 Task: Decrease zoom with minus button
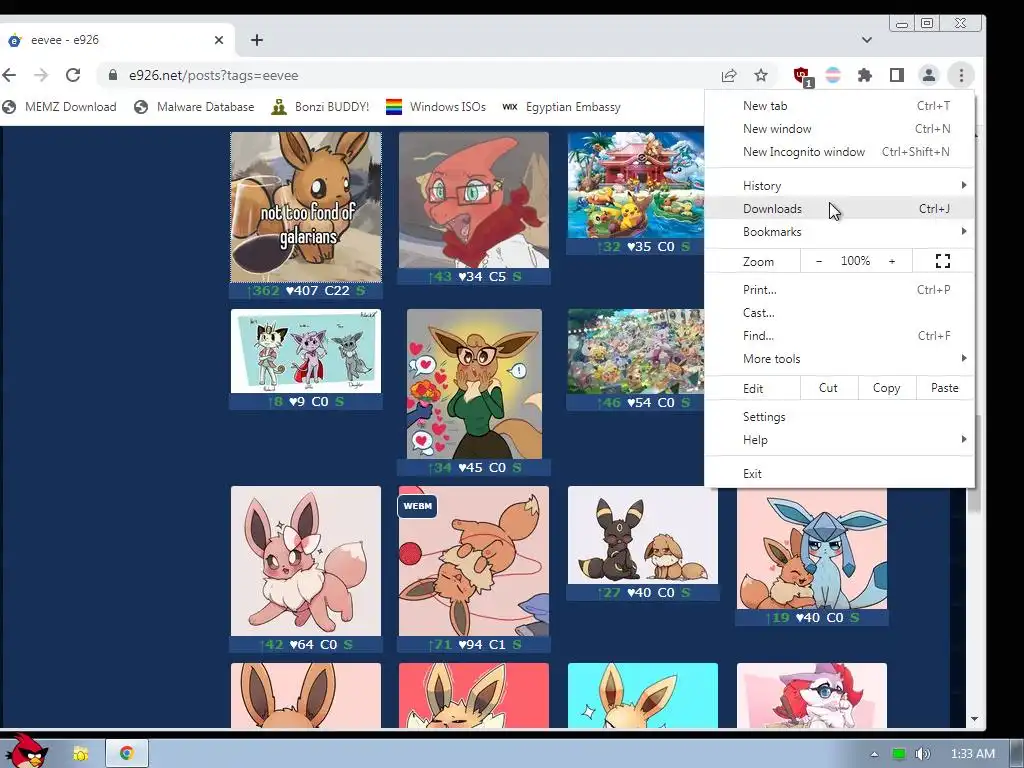point(819,261)
